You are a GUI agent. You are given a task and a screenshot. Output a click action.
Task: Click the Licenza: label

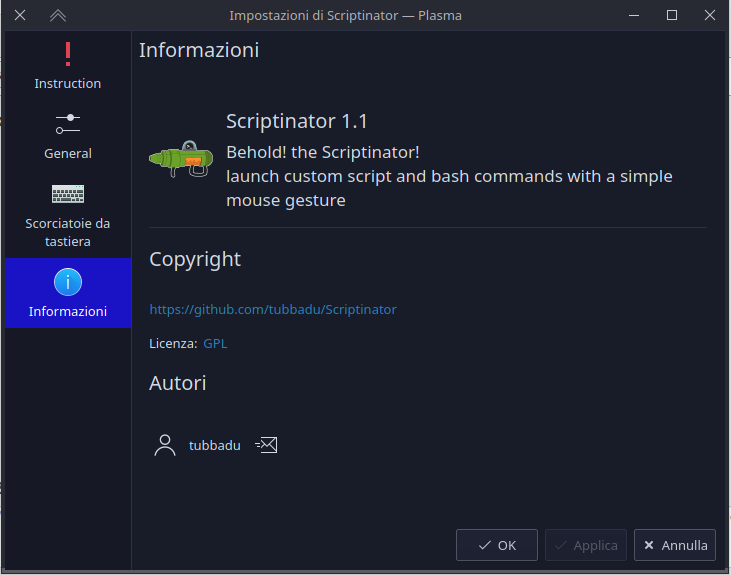click(173, 344)
